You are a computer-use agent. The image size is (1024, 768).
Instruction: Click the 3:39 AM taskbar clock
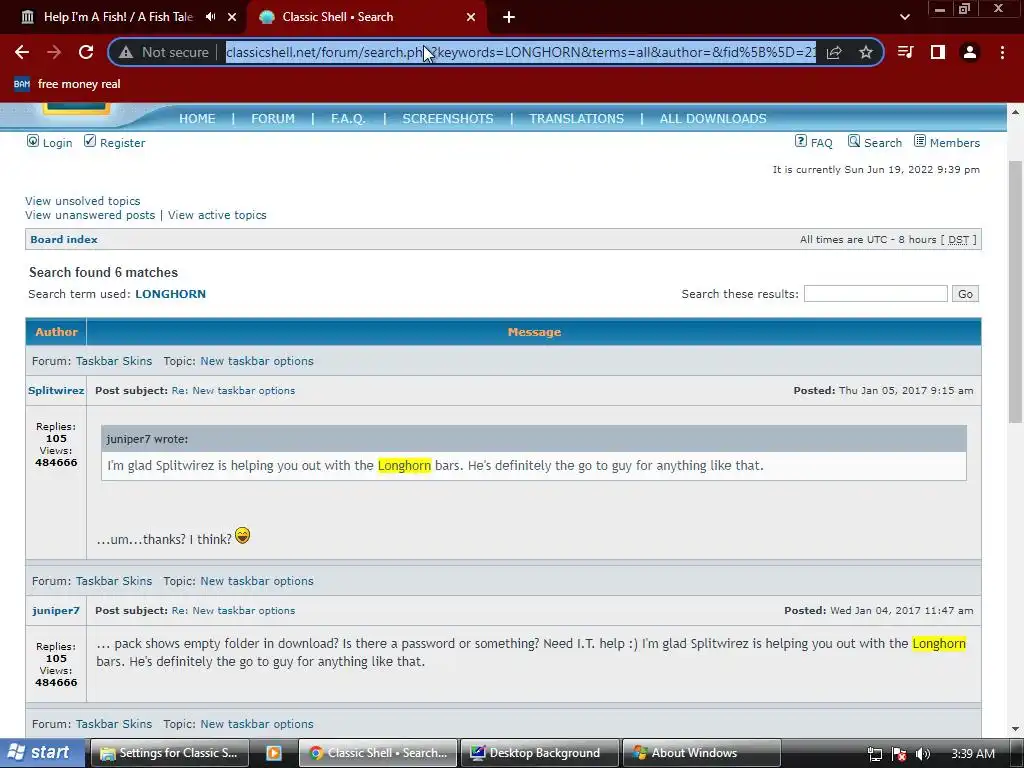click(973, 754)
